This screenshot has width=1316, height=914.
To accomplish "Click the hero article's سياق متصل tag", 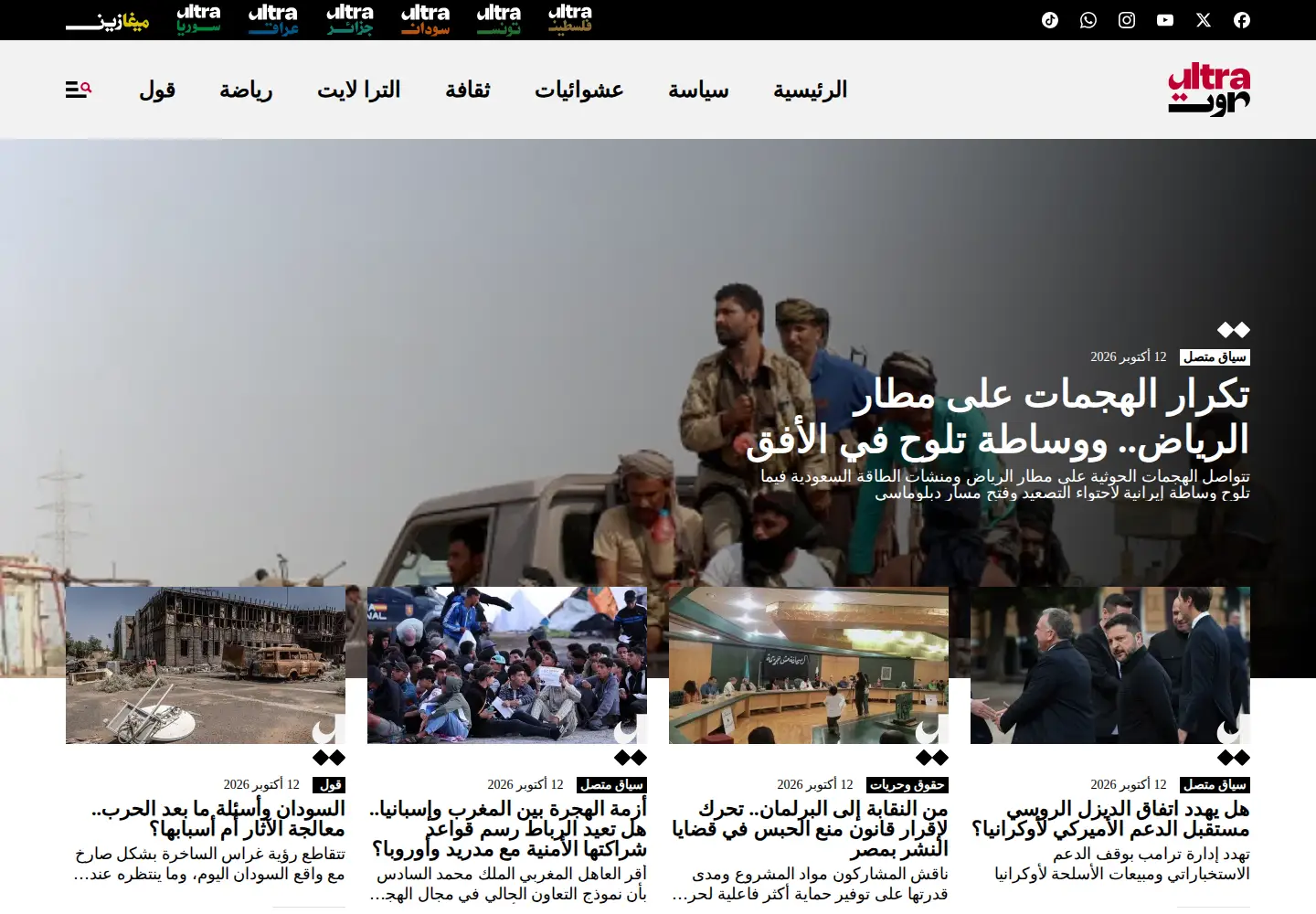I will click(x=1215, y=357).
